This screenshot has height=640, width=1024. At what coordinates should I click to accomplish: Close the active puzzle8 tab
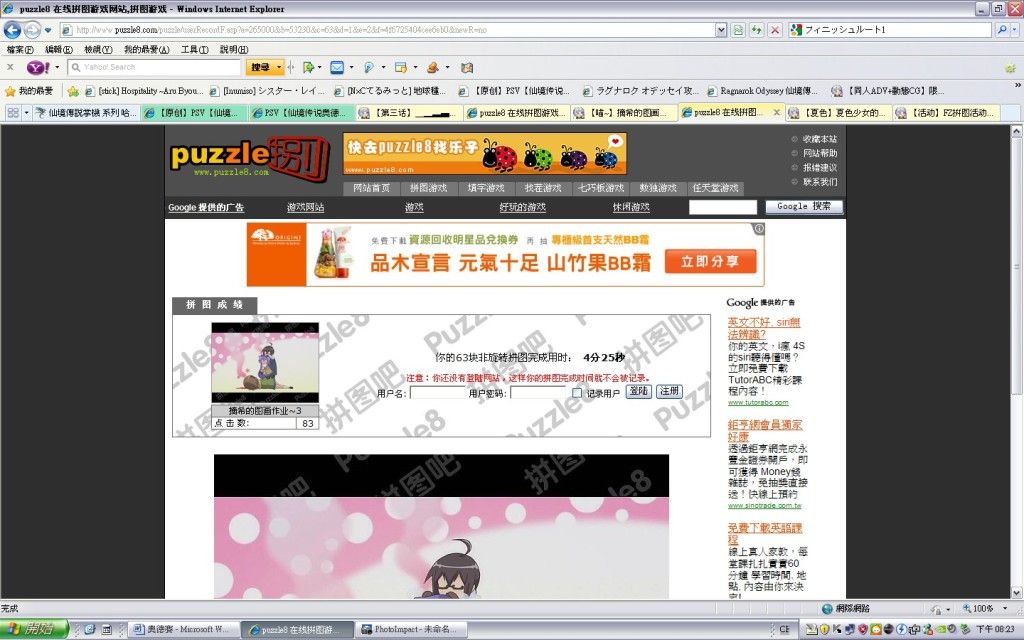(x=776, y=112)
